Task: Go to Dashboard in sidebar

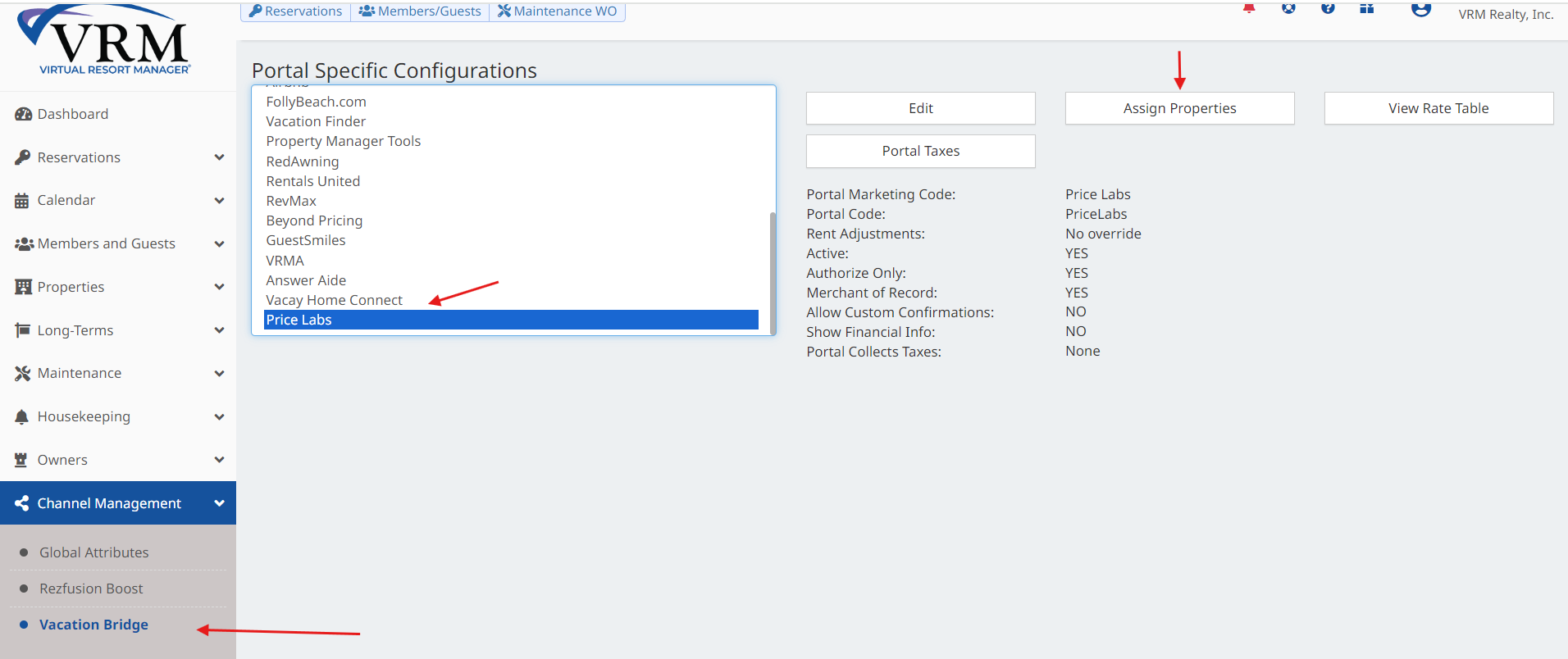Action: point(73,114)
